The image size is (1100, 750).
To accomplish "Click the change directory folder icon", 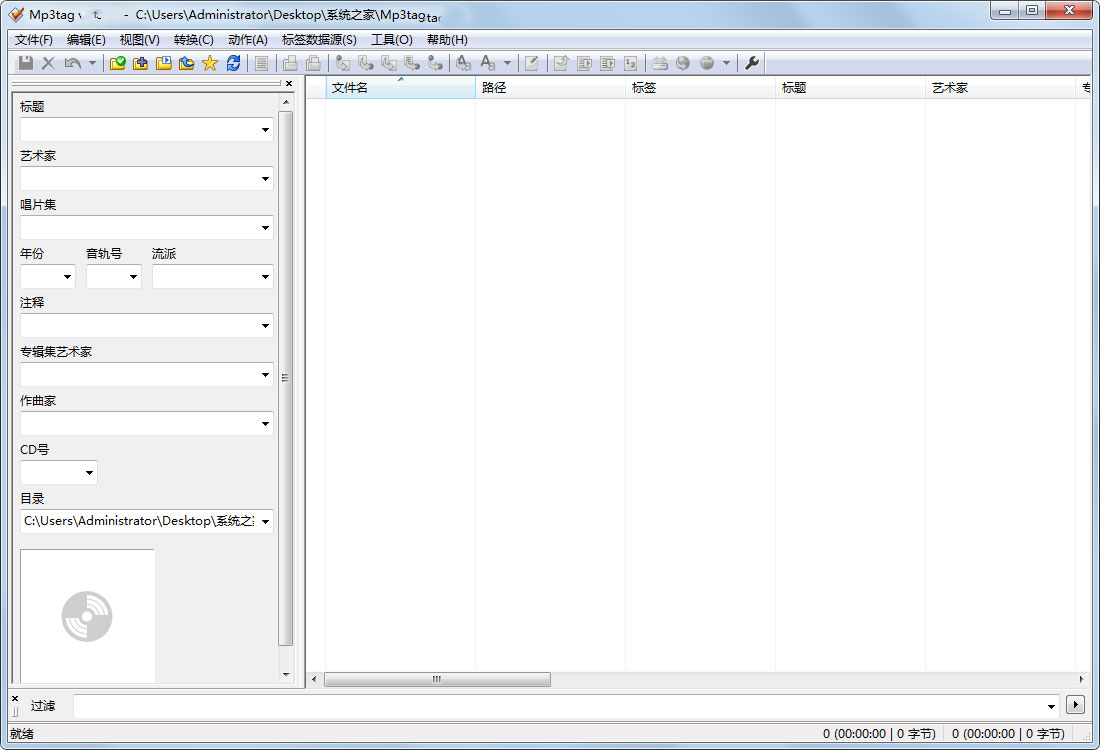I will (118, 63).
